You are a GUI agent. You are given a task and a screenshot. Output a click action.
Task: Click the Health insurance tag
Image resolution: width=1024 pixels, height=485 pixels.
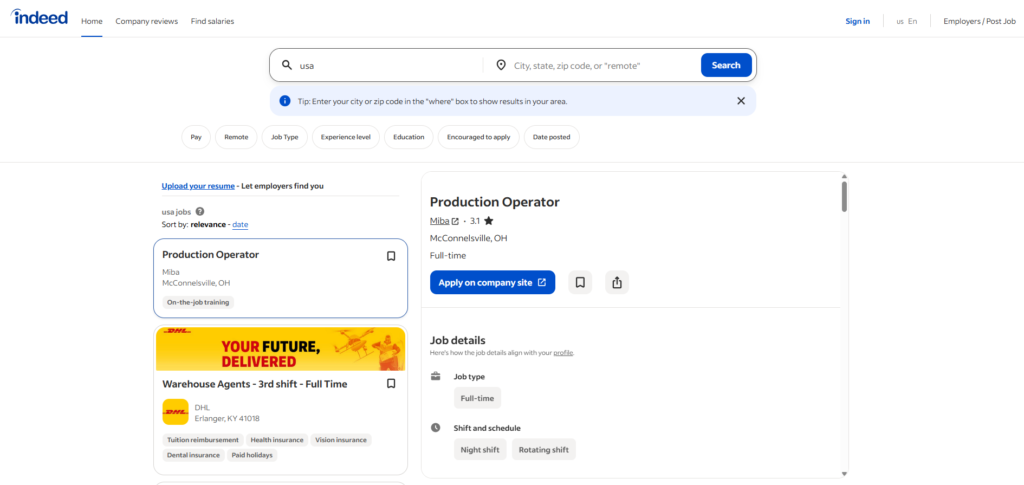277,440
